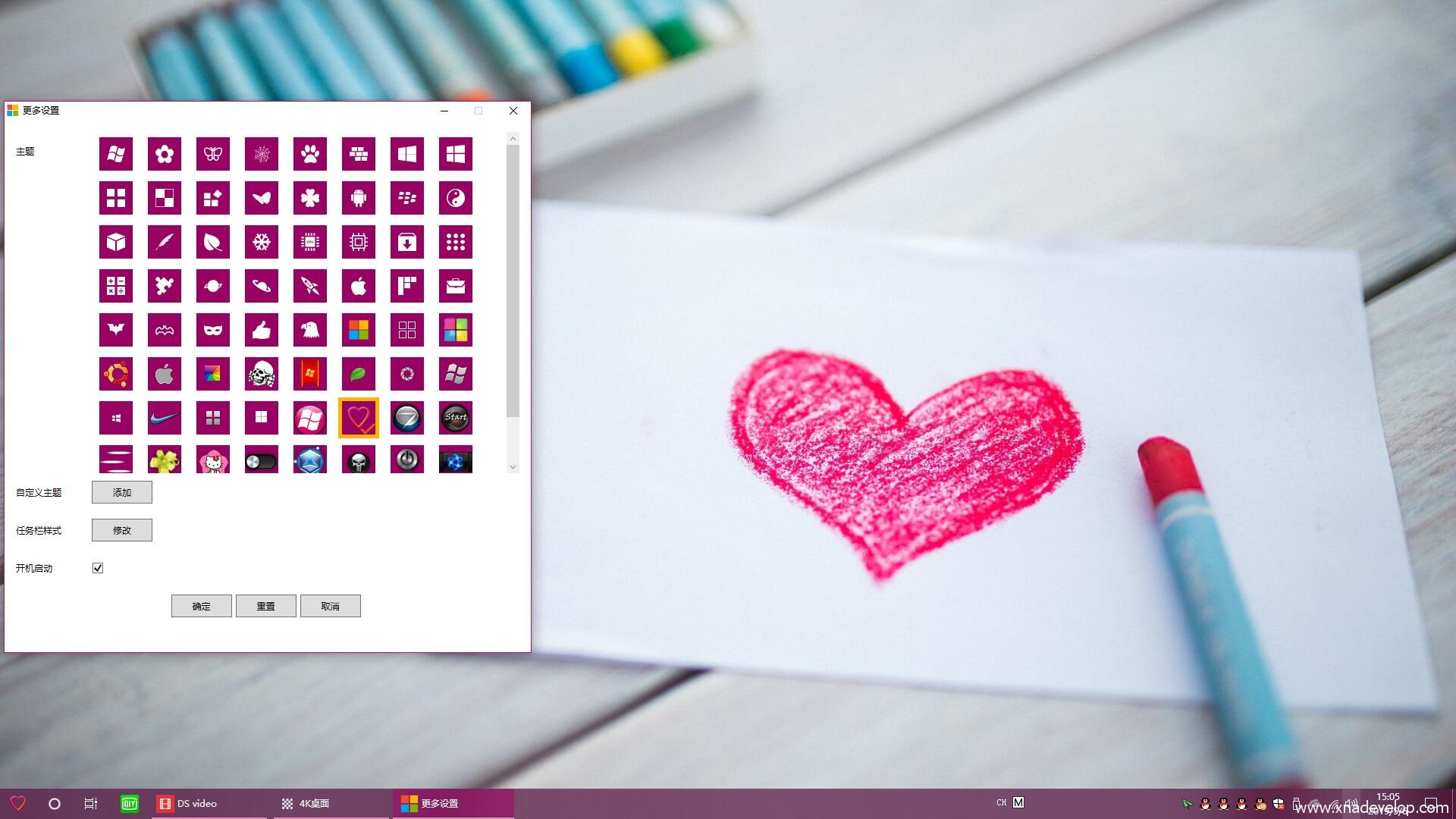Pick the briefcase theme icon
This screenshot has width=1456, height=819.
tap(455, 286)
